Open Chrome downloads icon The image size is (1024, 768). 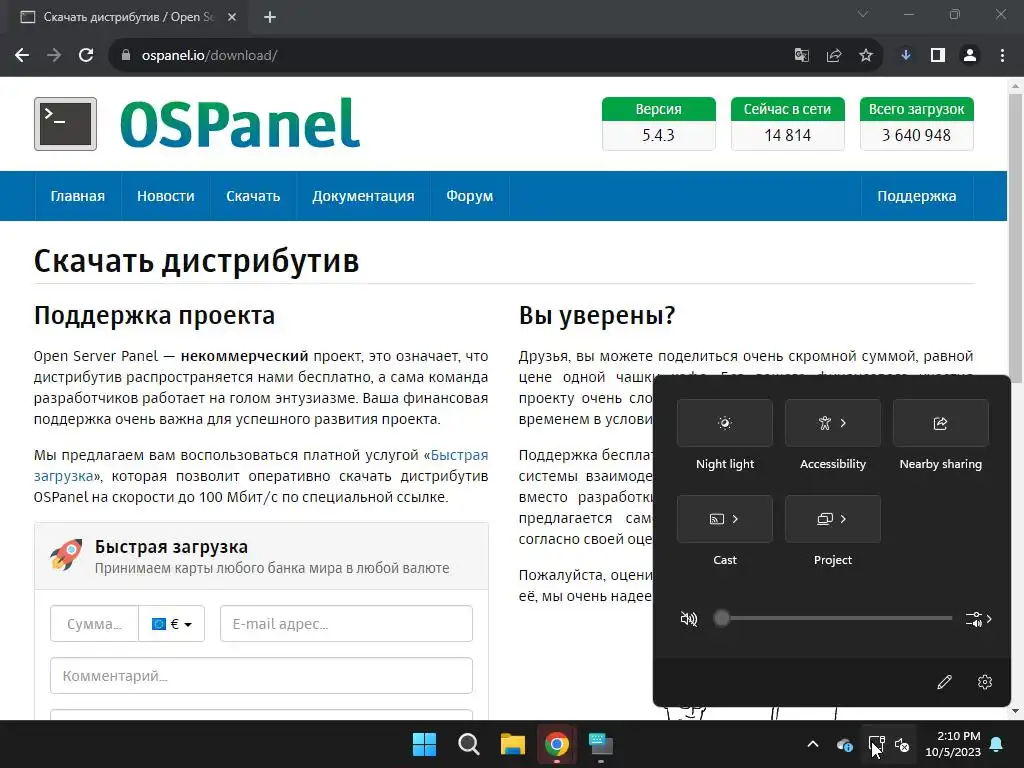click(x=906, y=56)
